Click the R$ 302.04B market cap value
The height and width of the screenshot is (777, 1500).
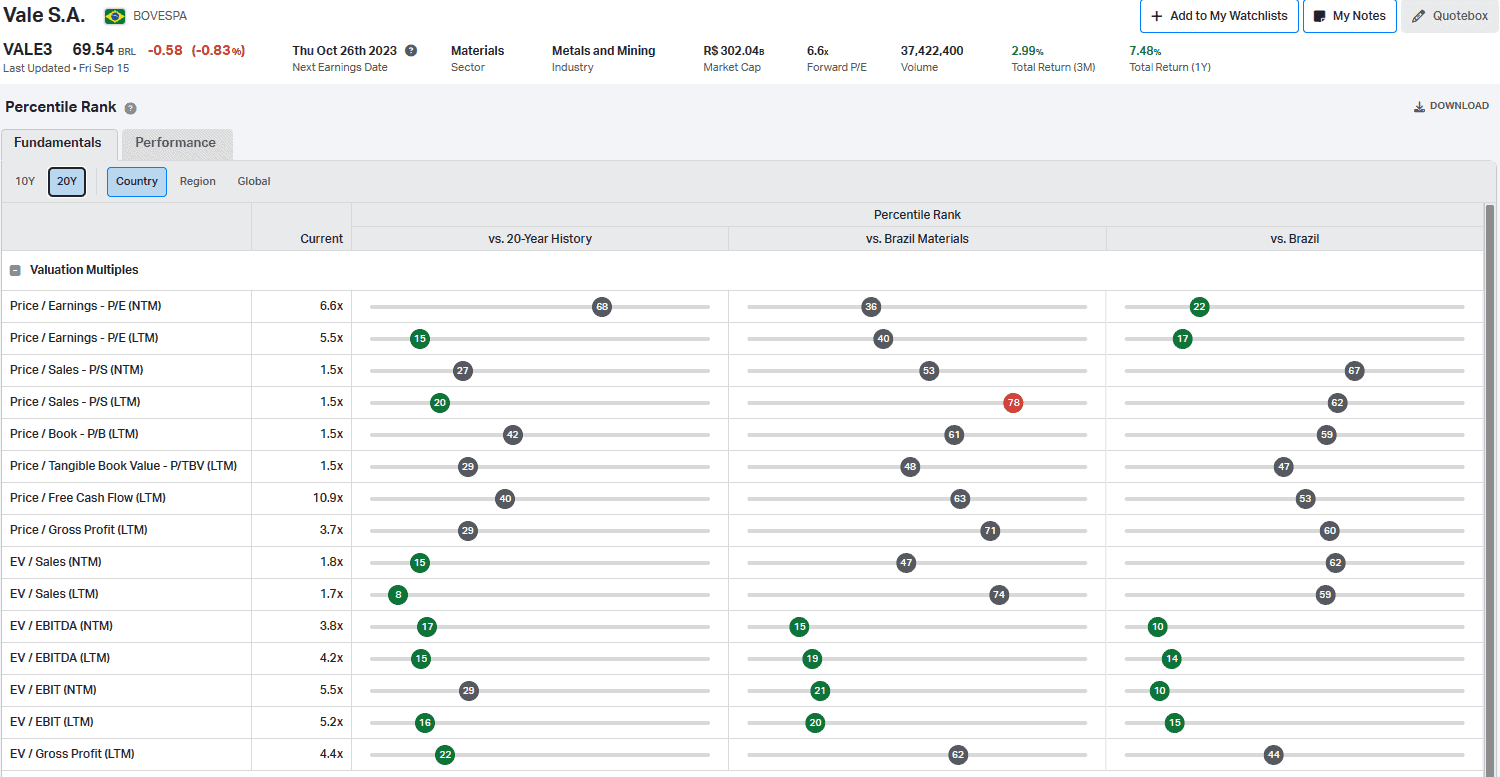(x=734, y=51)
